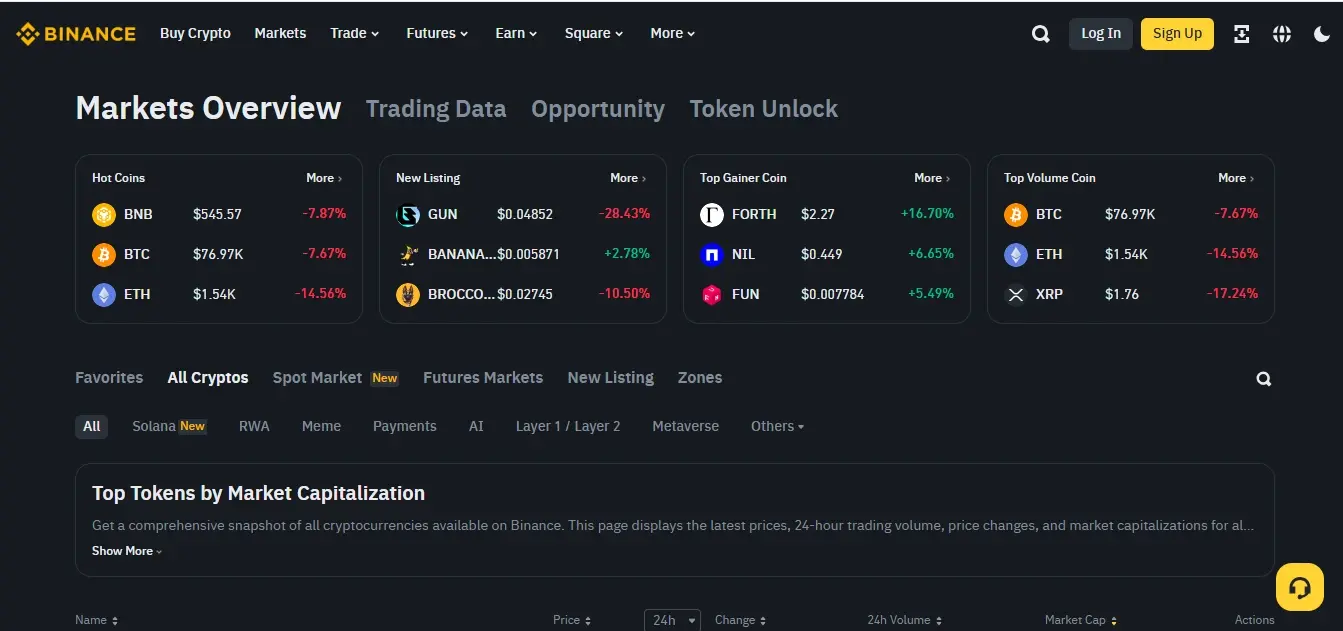1343x631 pixels.
Task: Click the FORTH icon in Top Gainer Coin
Action: [x=711, y=214]
